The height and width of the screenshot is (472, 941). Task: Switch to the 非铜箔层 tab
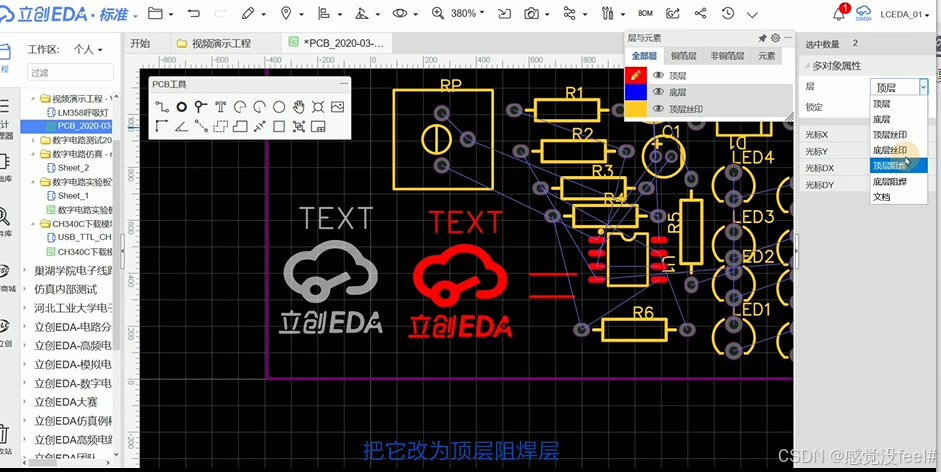tap(727, 56)
